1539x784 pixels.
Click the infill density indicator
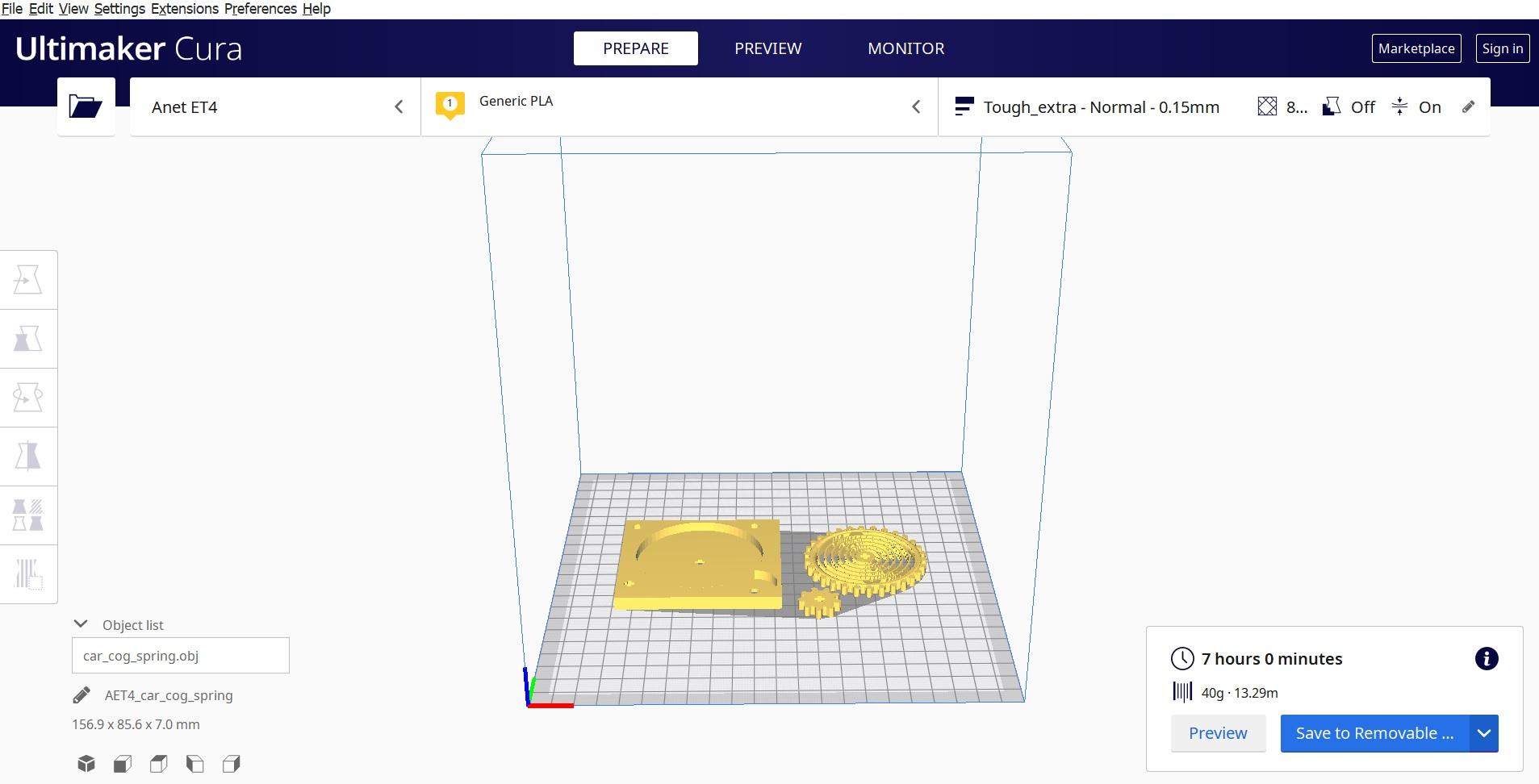(1283, 106)
